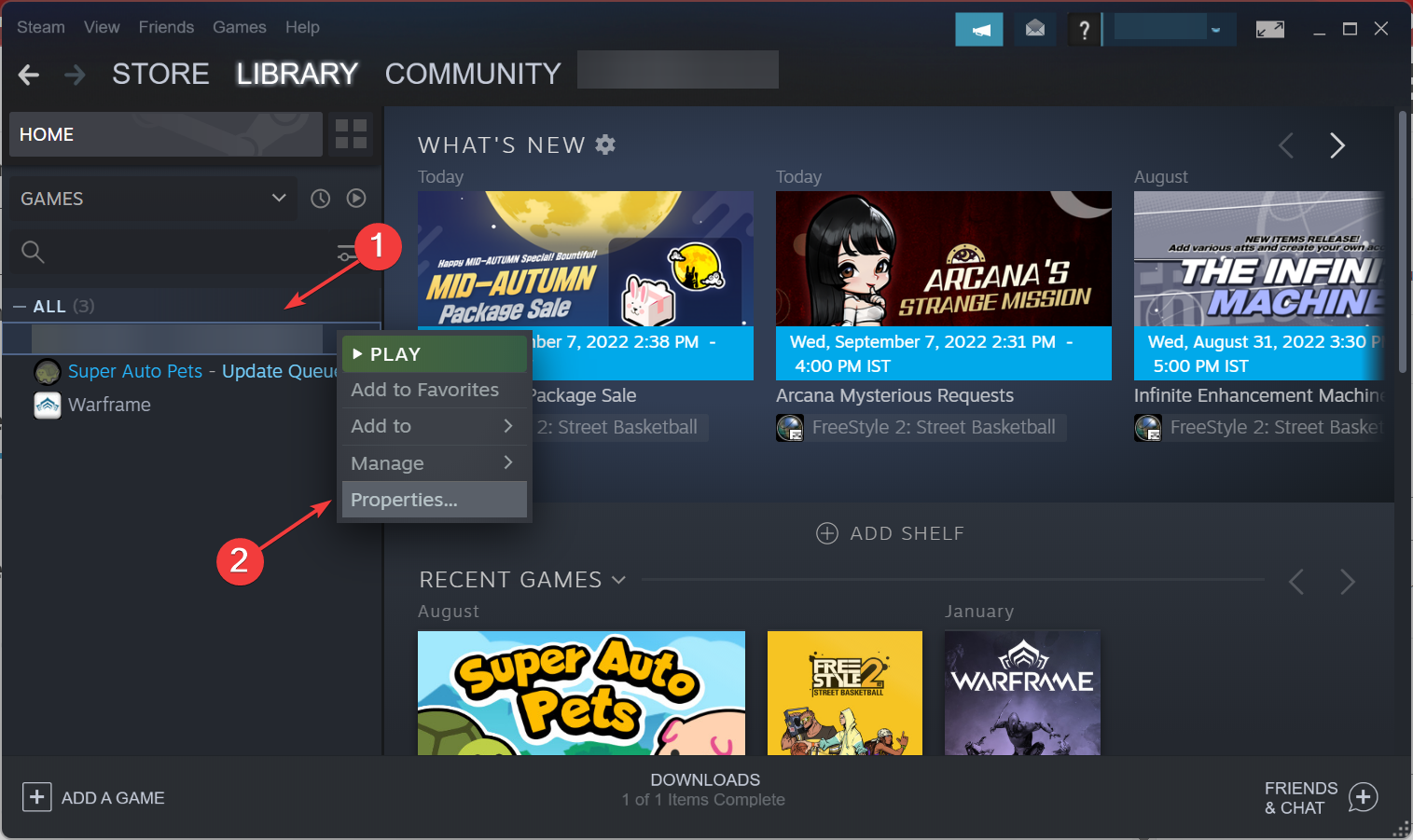Open the What's New settings gear

tap(605, 145)
